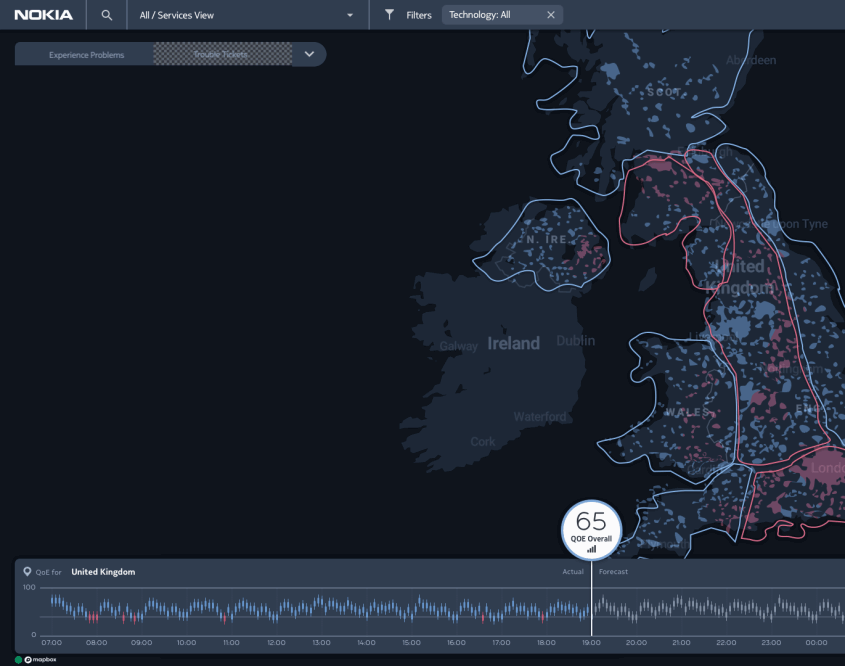Click the Forecast label on the timeline

coord(613,572)
